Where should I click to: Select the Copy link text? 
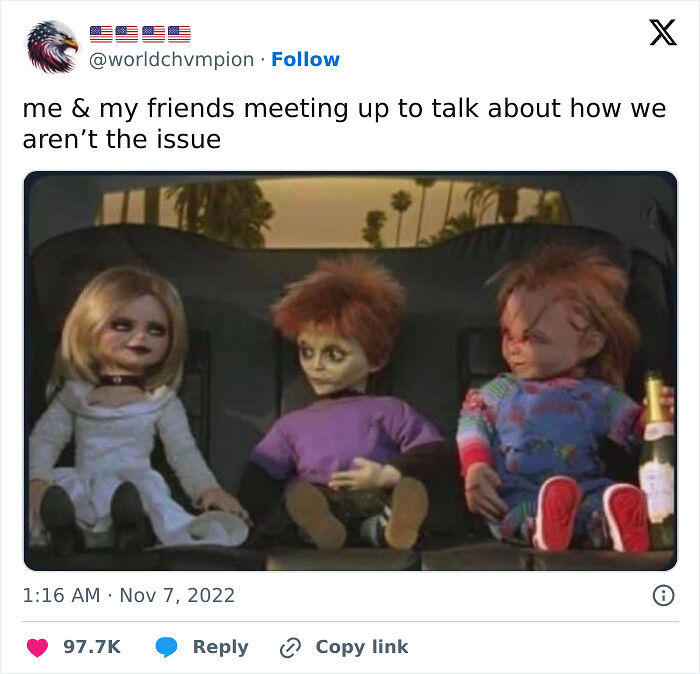[362, 647]
